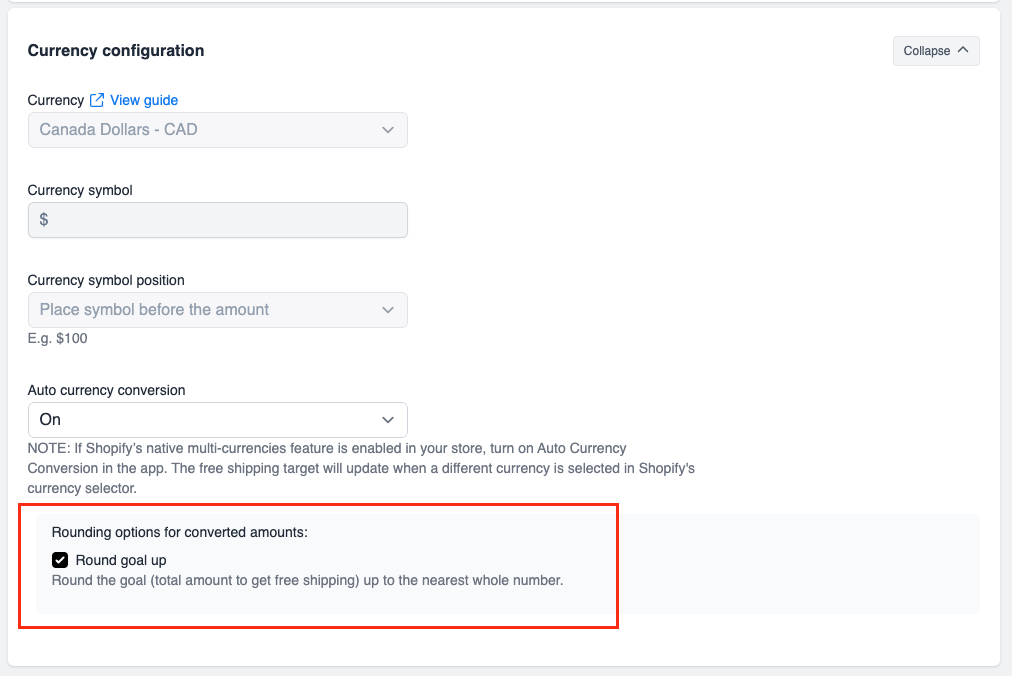1012x676 pixels.
Task: Collapse the Currency configuration section
Action: point(936,51)
